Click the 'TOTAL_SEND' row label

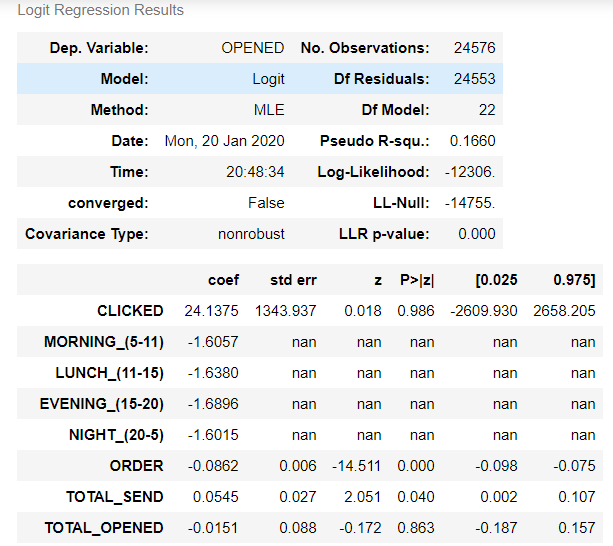(115, 497)
